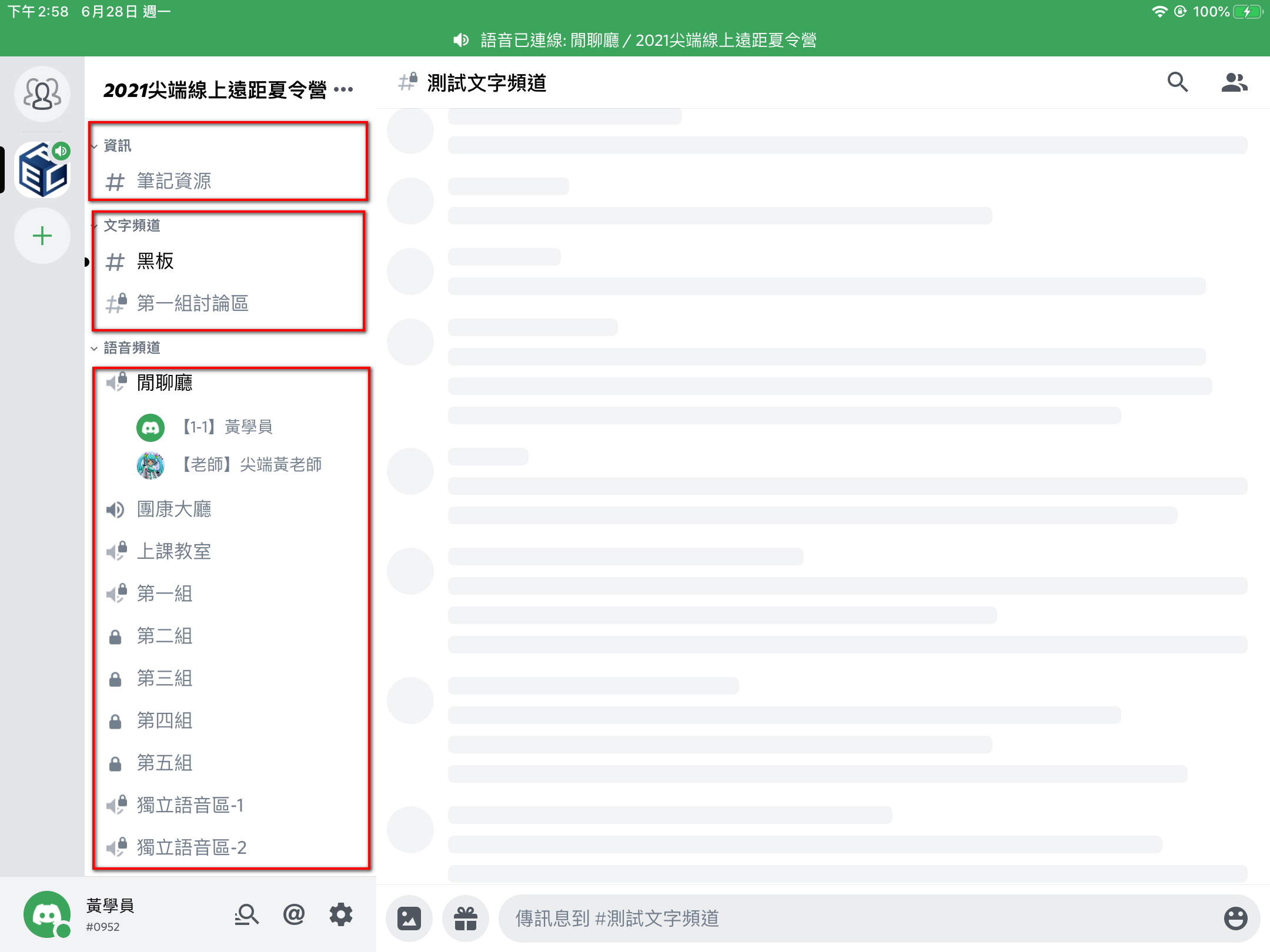Tap the image upload icon

[409, 918]
